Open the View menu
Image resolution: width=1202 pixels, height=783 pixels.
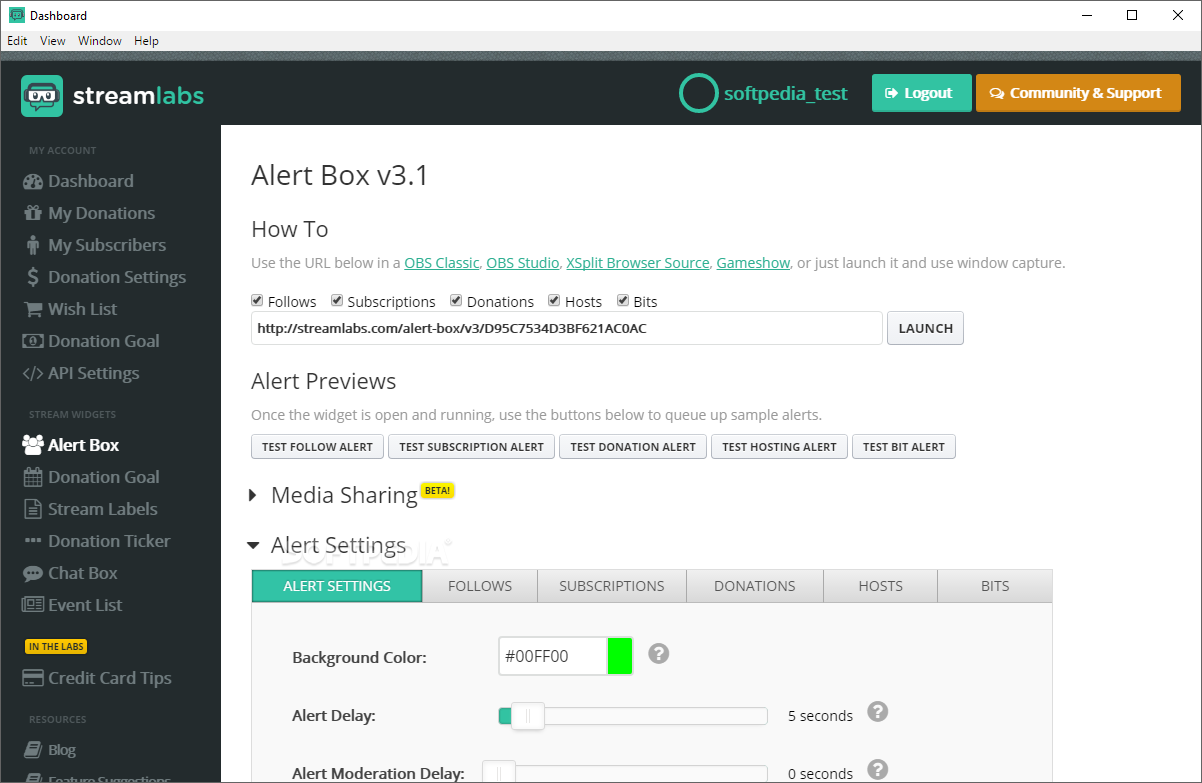click(x=53, y=41)
